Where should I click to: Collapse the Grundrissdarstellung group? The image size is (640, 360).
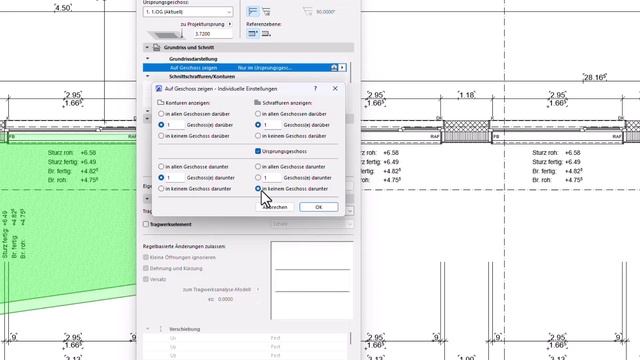[x=148, y=59]
